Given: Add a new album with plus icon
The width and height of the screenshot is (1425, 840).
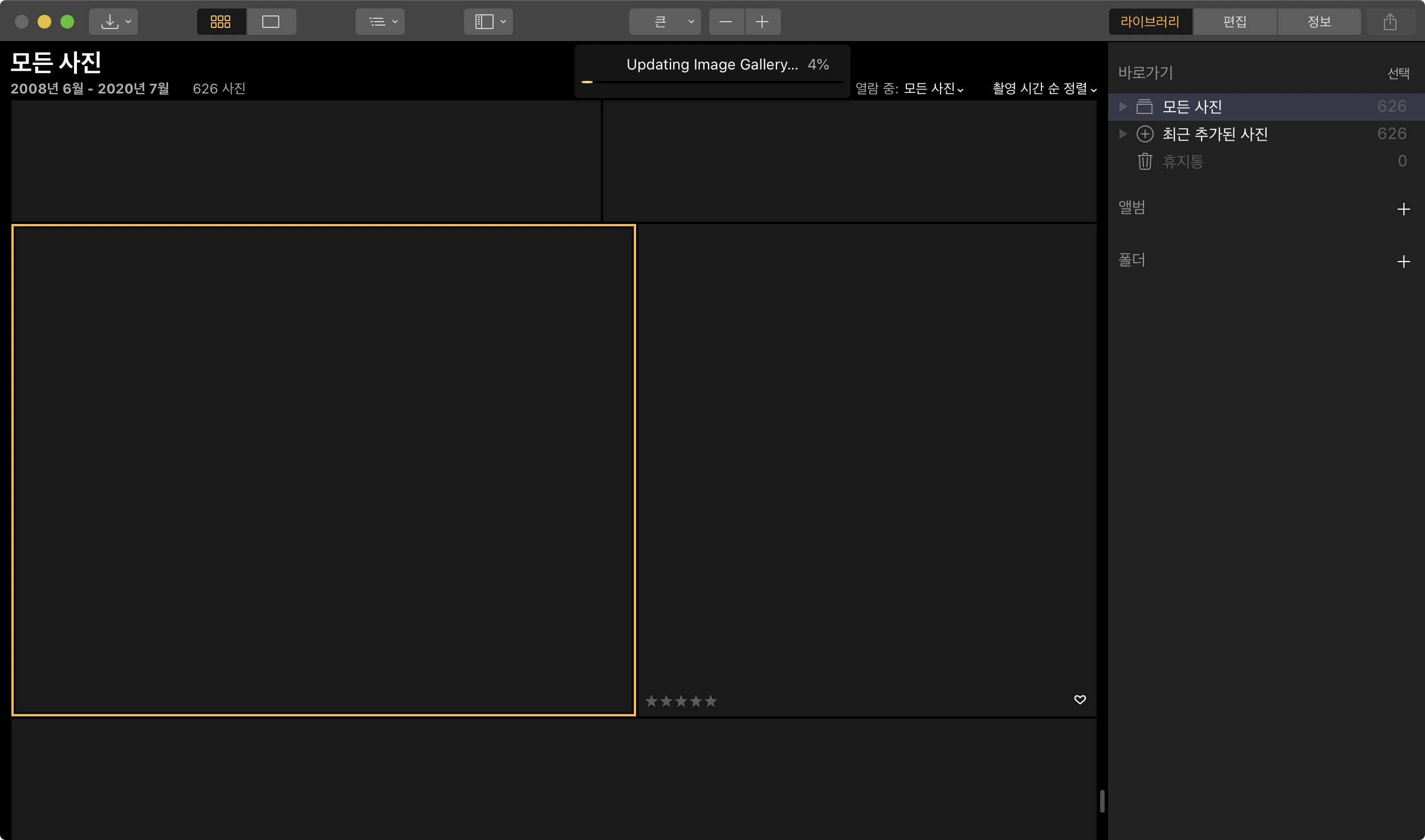Looking at the screenshot, I should click(1403, 209).
